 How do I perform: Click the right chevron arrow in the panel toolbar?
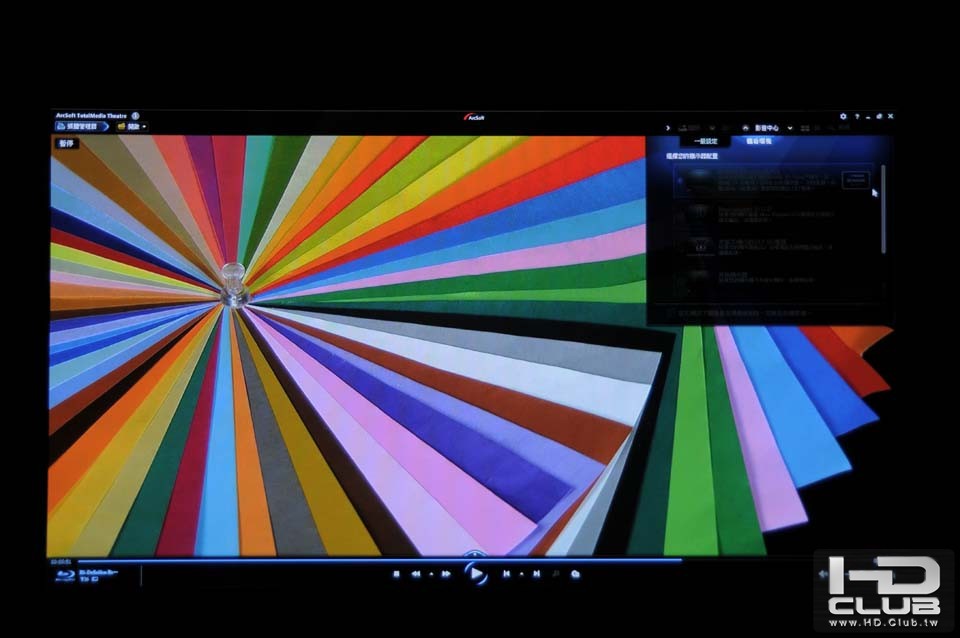coord(668,128)
